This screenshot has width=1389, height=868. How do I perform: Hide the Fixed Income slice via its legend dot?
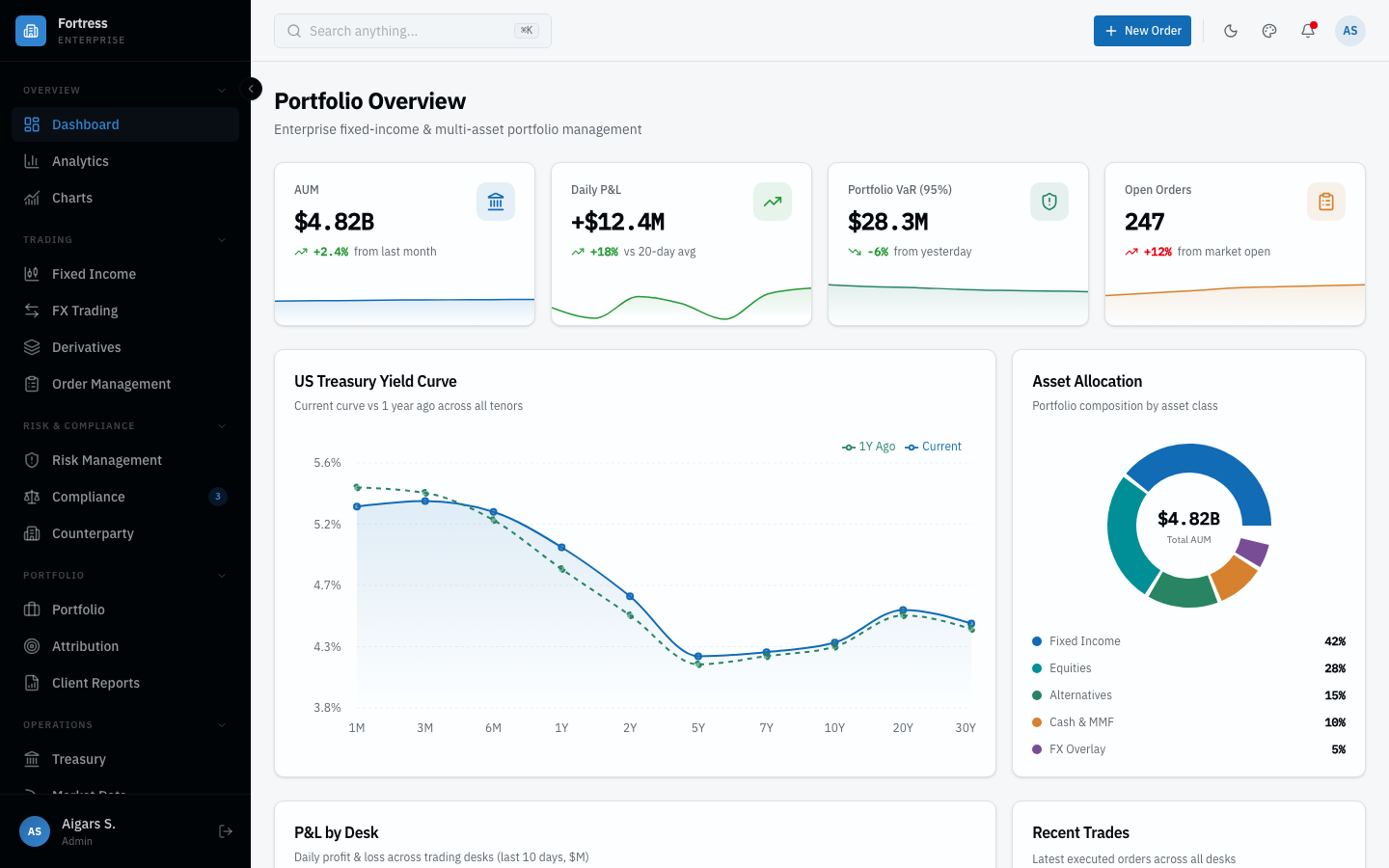click(x=1036, y=640)
